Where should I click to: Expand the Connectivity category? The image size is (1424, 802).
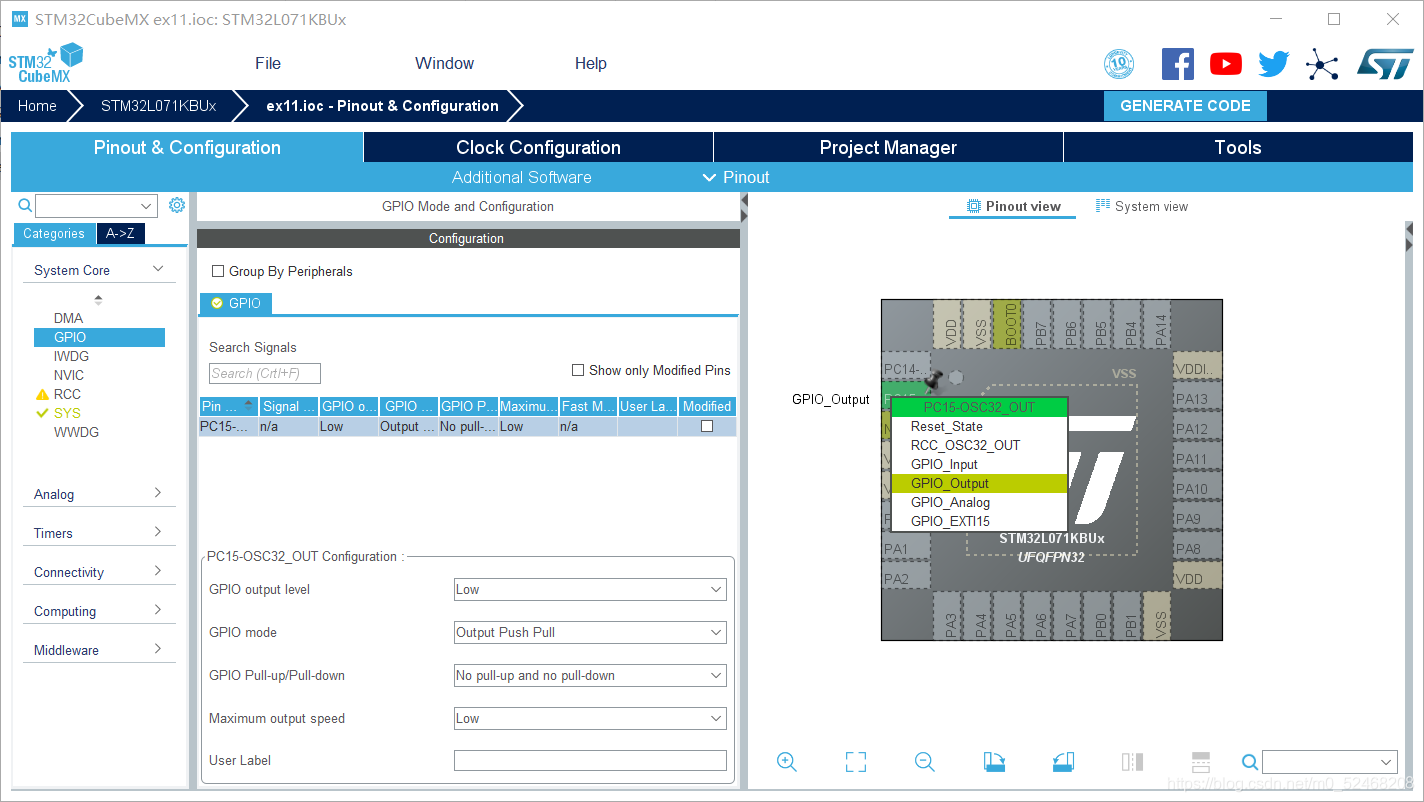tap(98, 572)
